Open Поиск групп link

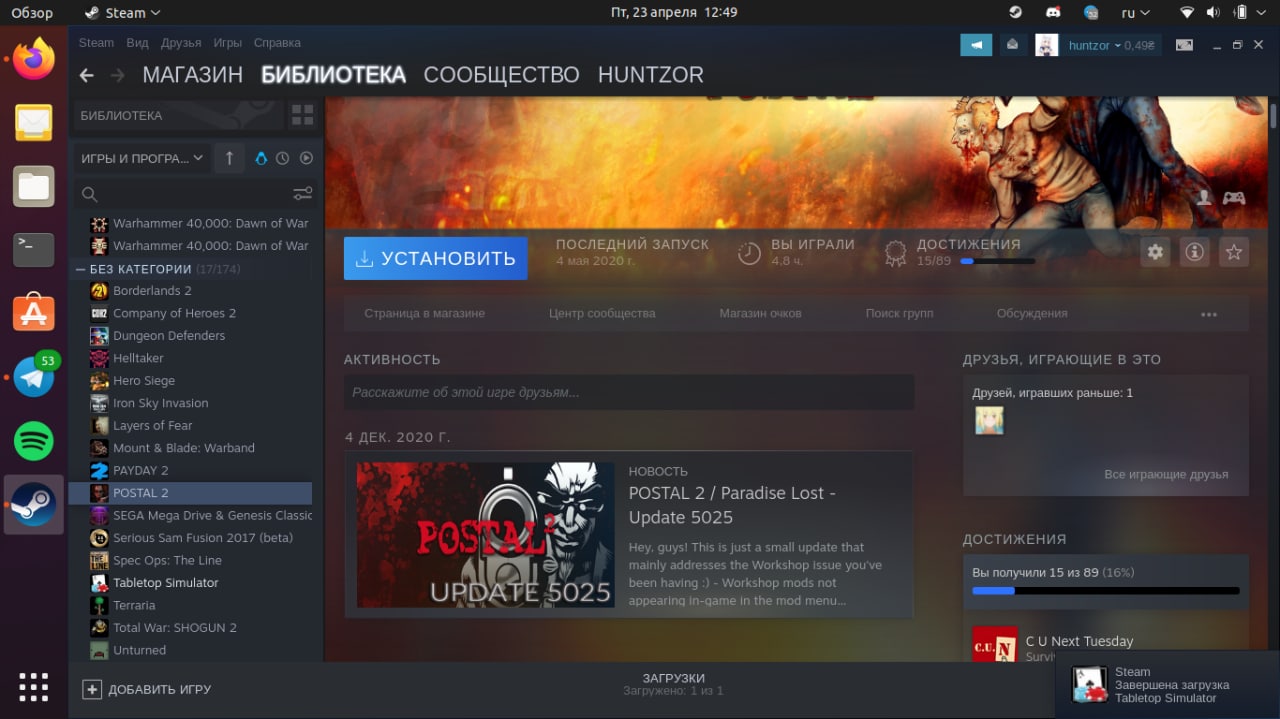[x=899, y=313]
